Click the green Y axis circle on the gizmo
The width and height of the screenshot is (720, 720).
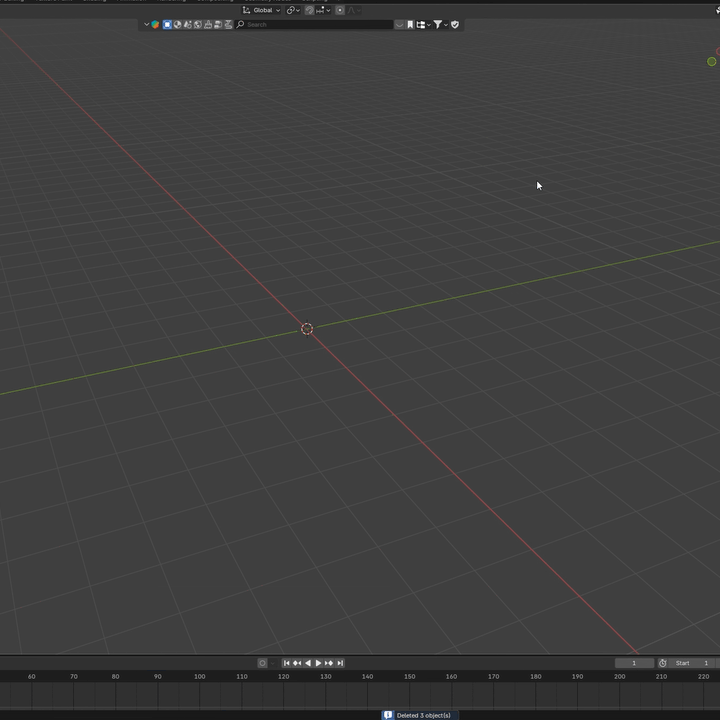[x=711, y=62]
